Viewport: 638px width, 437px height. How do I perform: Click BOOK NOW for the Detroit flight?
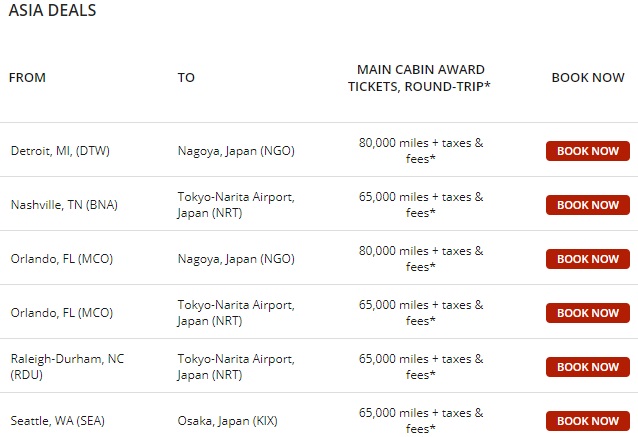pyautogui.click(x=587, y=151)
